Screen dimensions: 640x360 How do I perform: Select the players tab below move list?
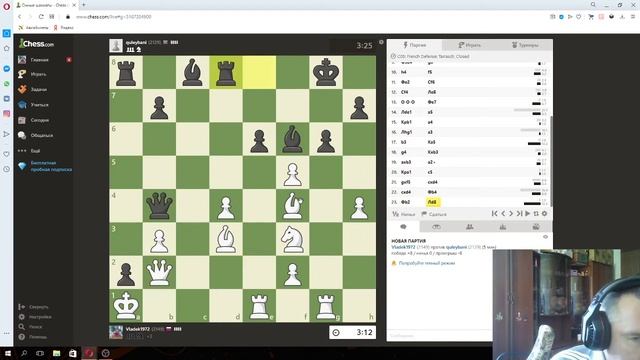click(470, 227)
